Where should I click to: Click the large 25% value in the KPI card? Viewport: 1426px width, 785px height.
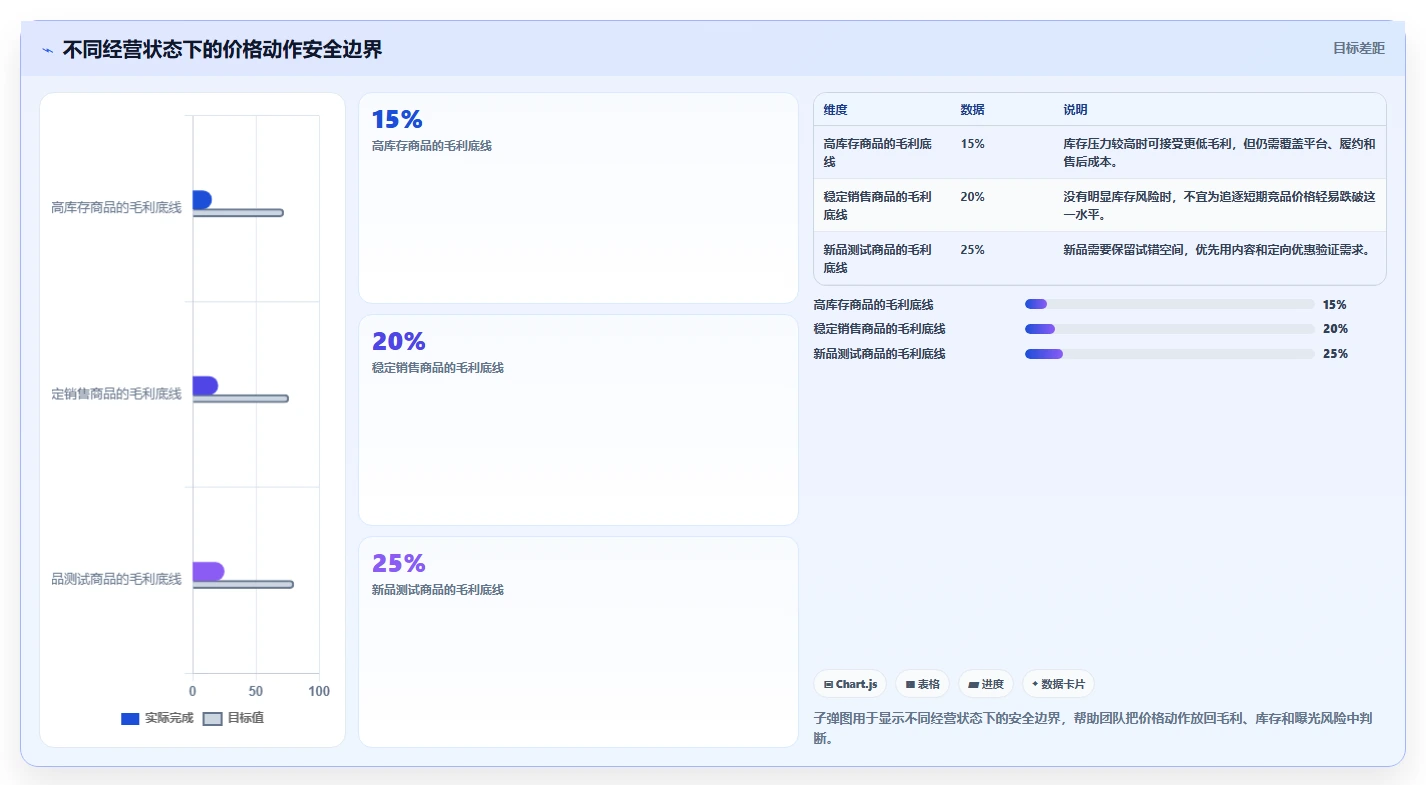coord(399,564)
